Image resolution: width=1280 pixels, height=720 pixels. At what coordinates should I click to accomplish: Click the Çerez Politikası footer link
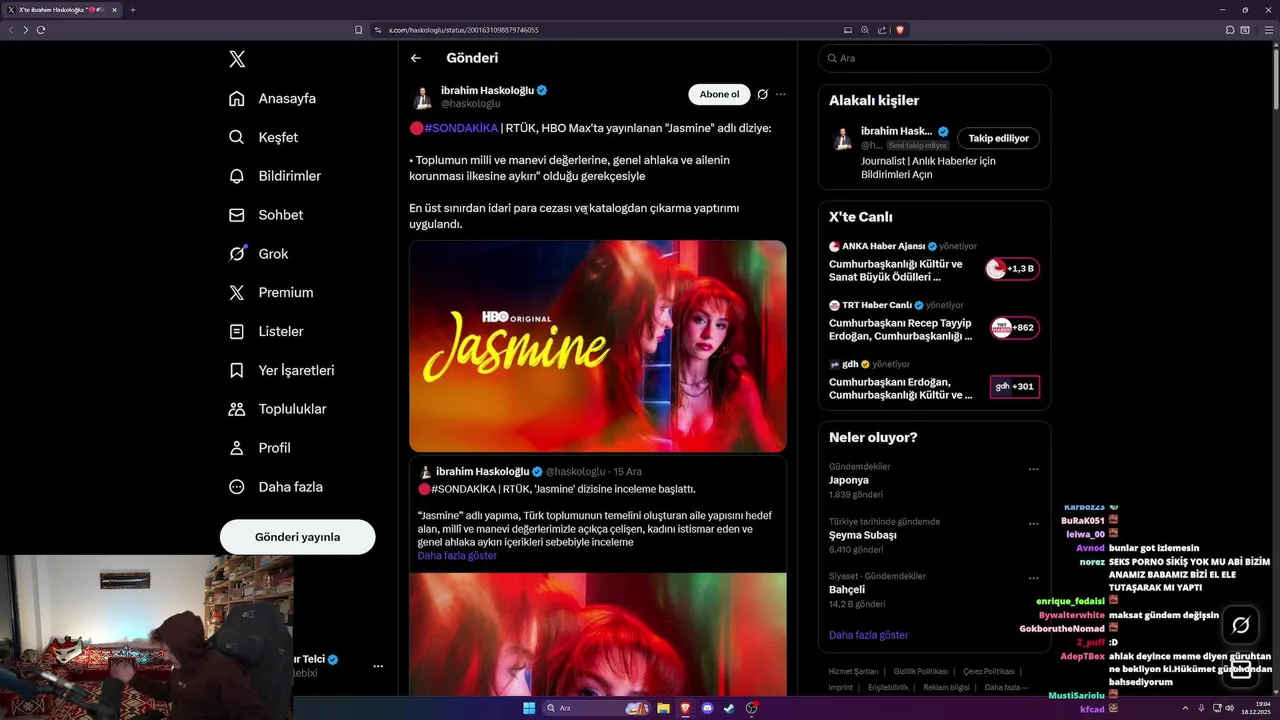(989, 671)
